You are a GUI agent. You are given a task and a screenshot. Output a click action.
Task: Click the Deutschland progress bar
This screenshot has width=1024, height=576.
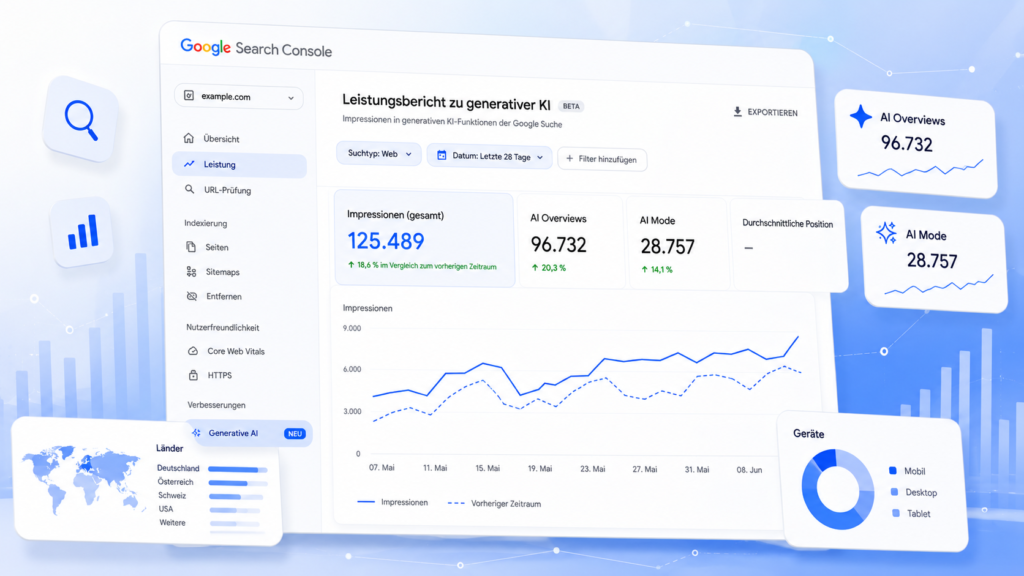(238, 469)
